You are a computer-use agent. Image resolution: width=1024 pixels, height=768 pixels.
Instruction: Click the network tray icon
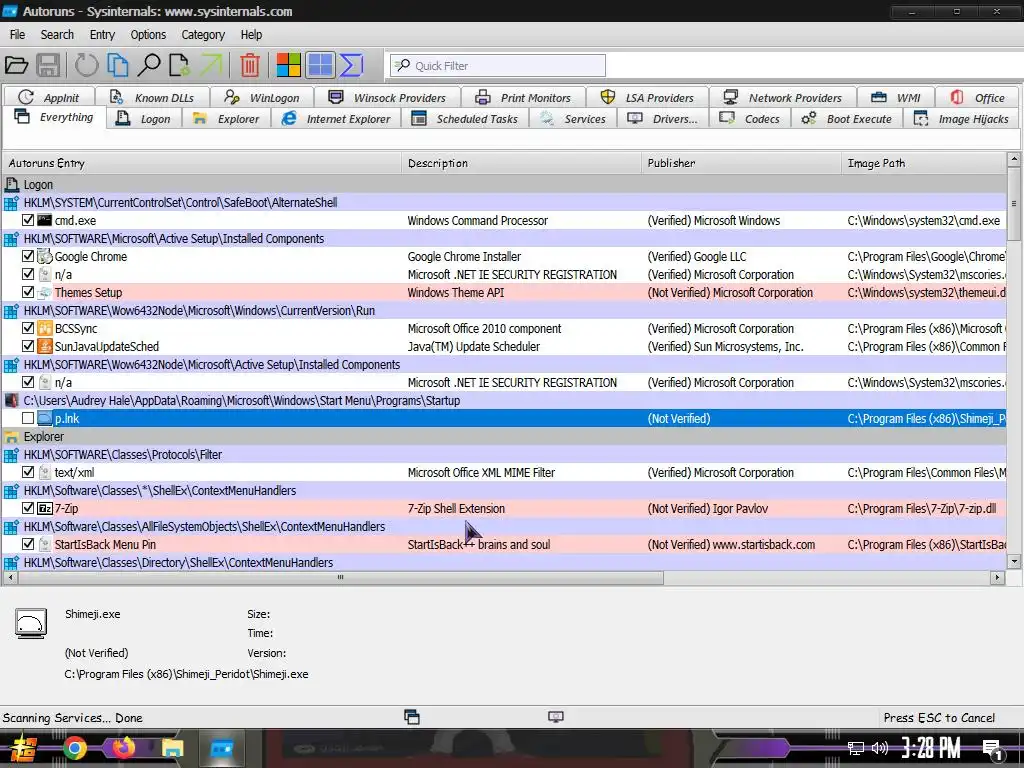click(856, 748)
